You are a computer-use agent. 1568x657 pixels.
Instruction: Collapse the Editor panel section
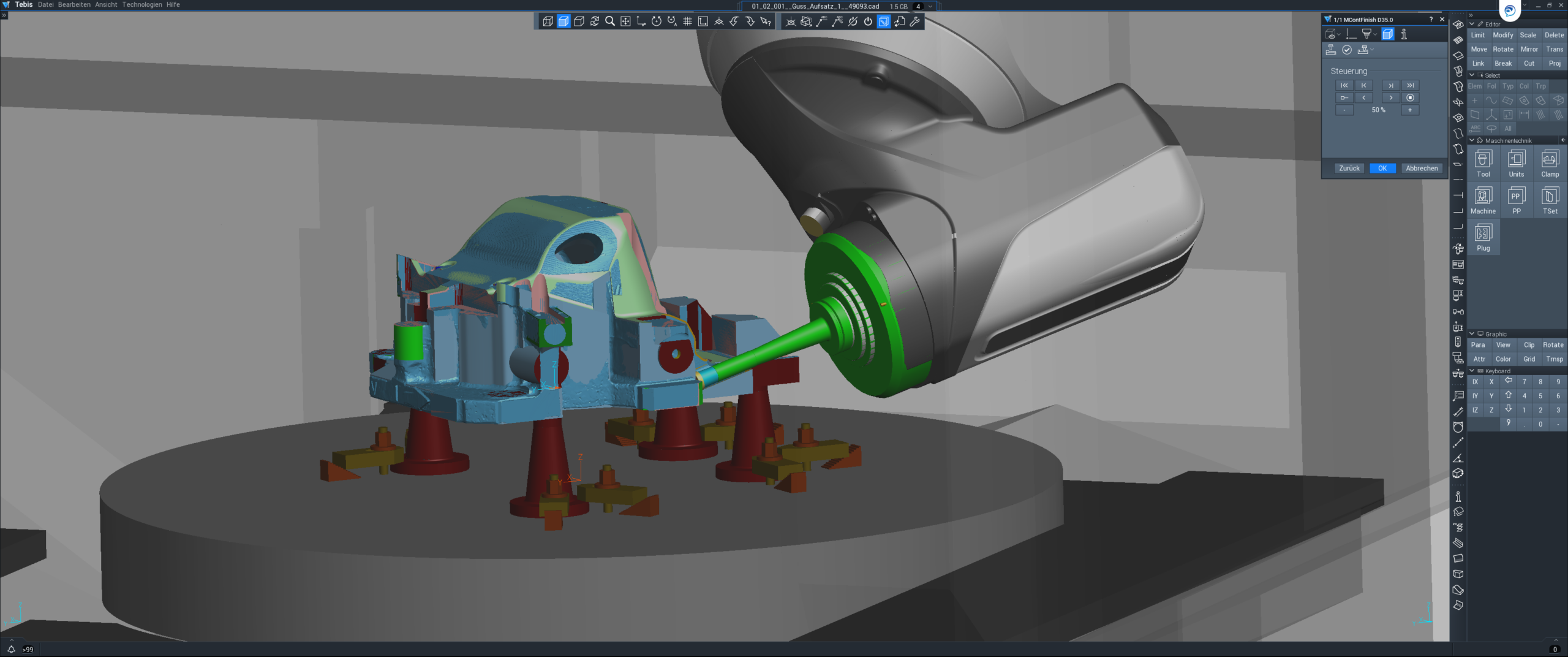tap(1472, 24)
